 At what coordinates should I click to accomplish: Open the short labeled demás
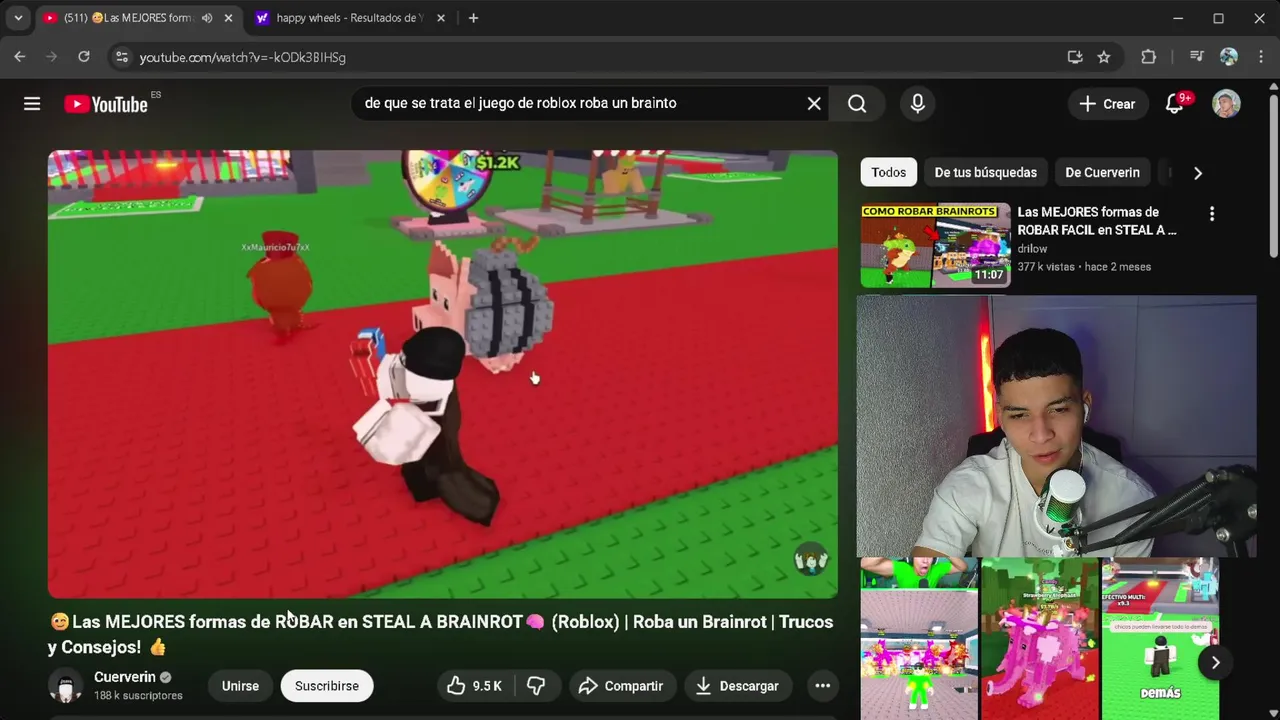click(1160, 638)
